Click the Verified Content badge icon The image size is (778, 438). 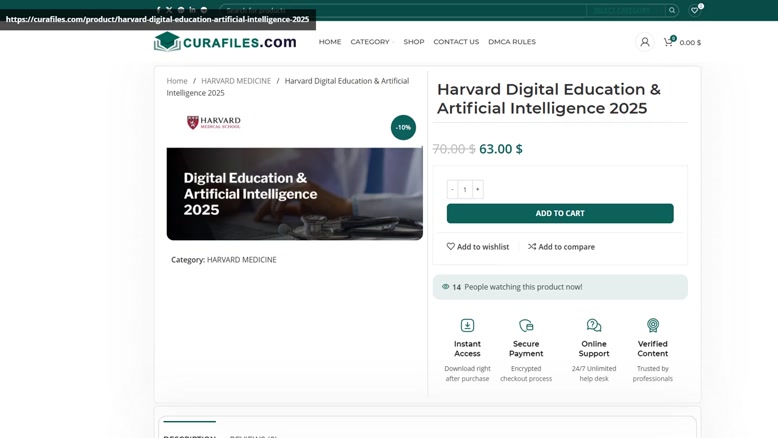pyautogui.click(x=653, y=325)
